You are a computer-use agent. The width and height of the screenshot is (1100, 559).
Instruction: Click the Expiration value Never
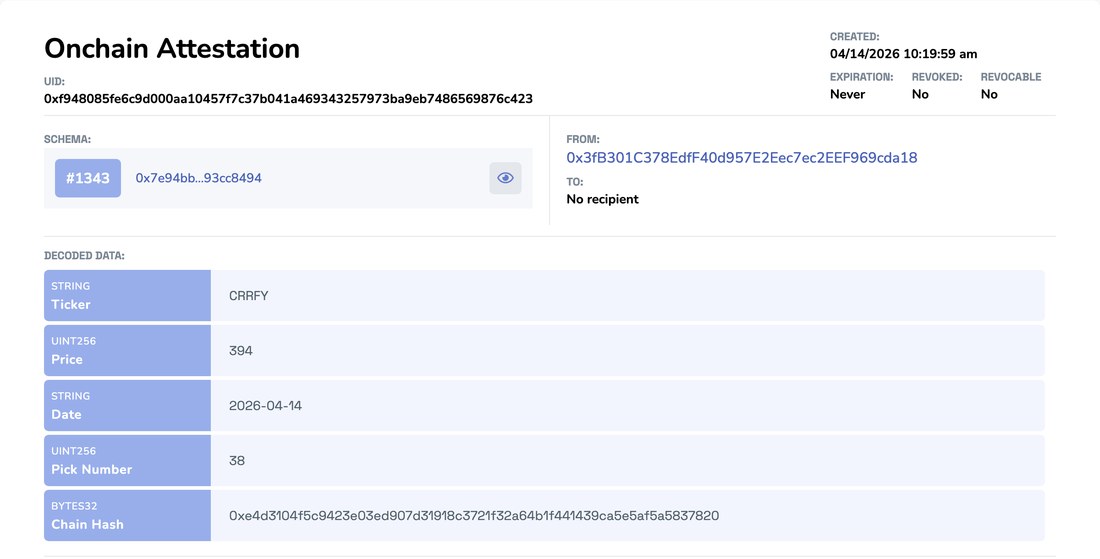(x=847, y=95)
